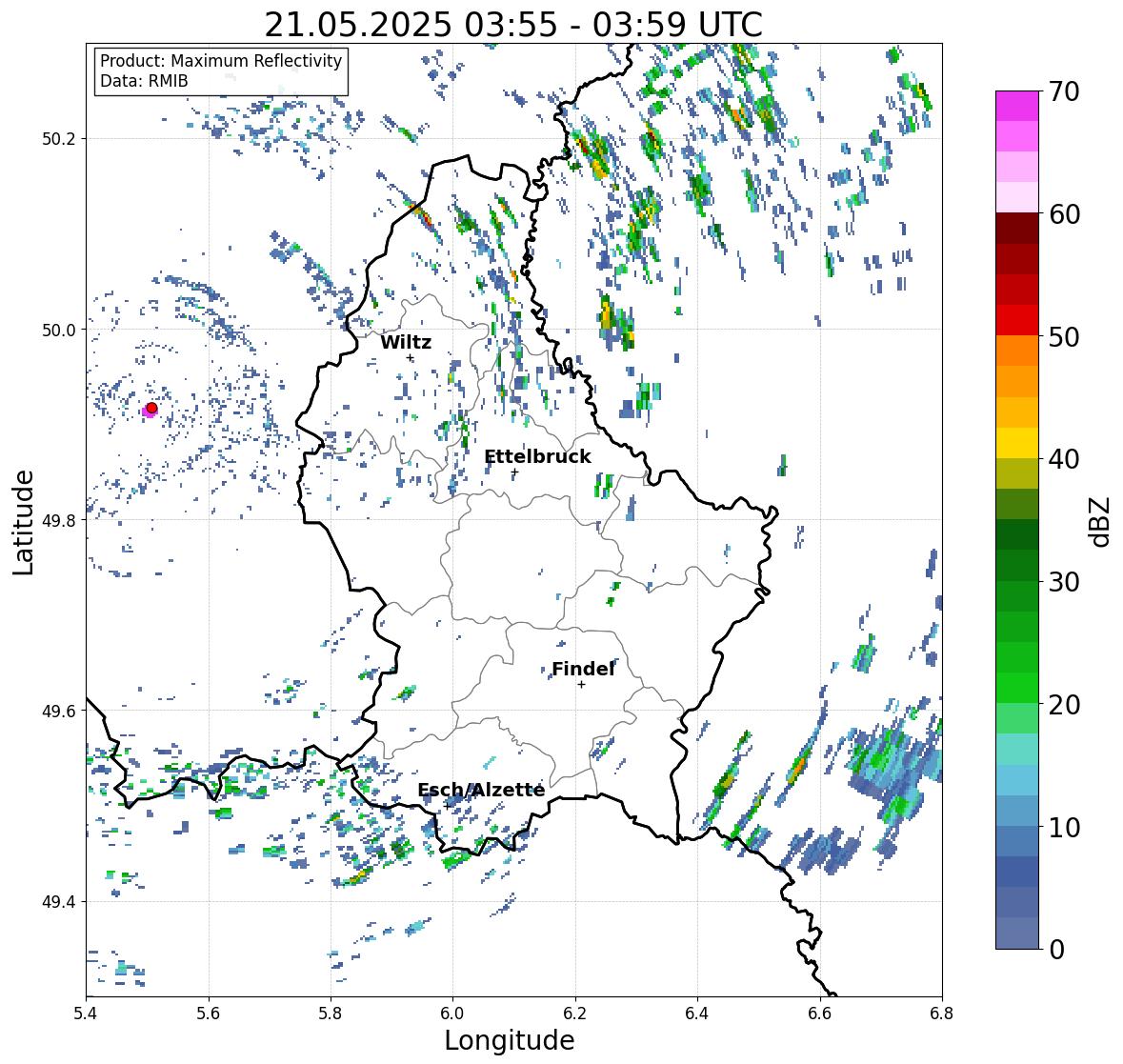The width and height of the screenshot is (1123, 1064).
Task: Click the cross marker below Ettelbruck label
Action: (x=514, y=472)
